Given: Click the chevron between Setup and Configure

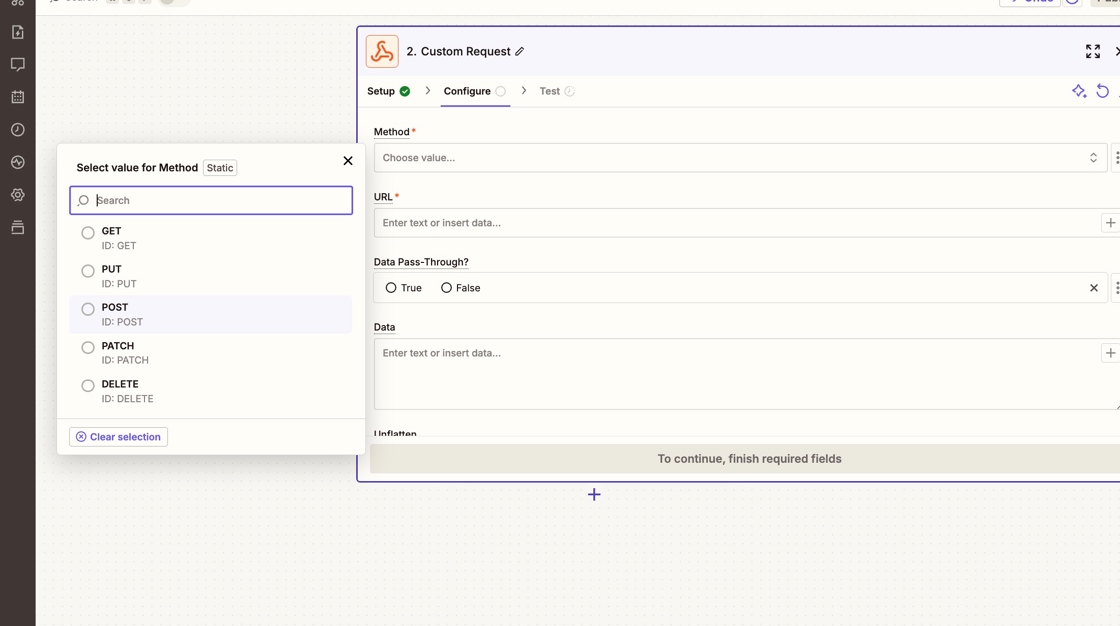Looking at the screenshot, I should click(428, 91).
